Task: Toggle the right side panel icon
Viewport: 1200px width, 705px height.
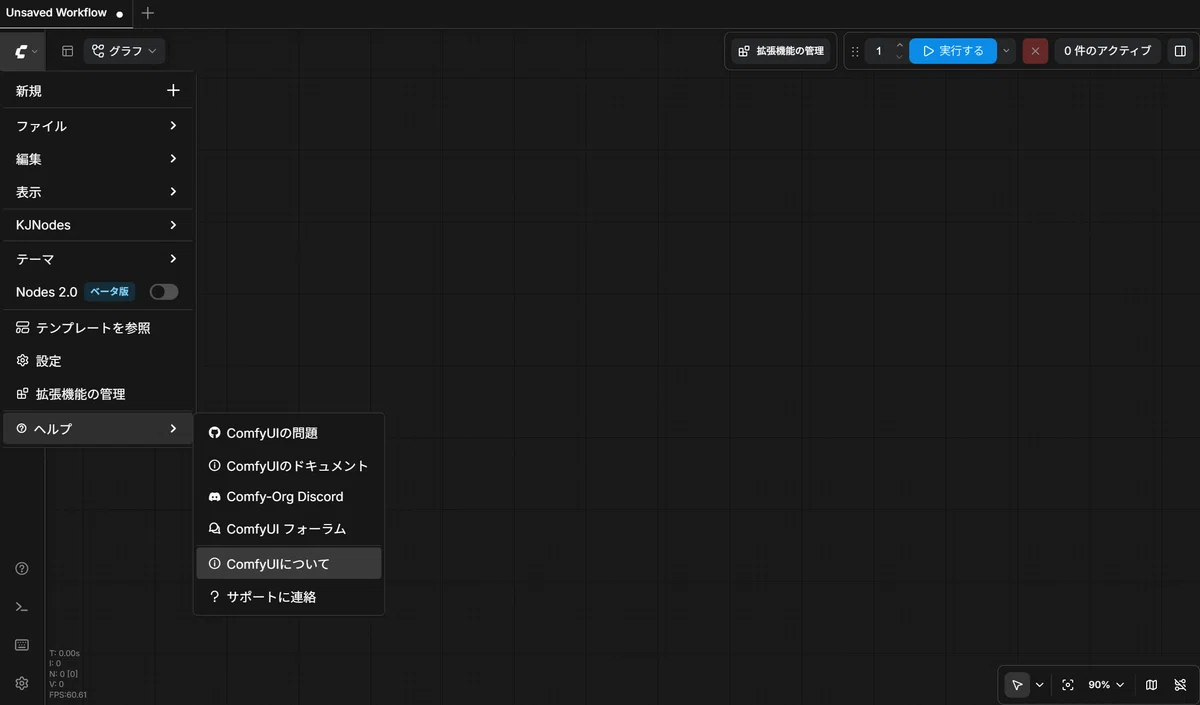Action: click(x=1180, y=51)
